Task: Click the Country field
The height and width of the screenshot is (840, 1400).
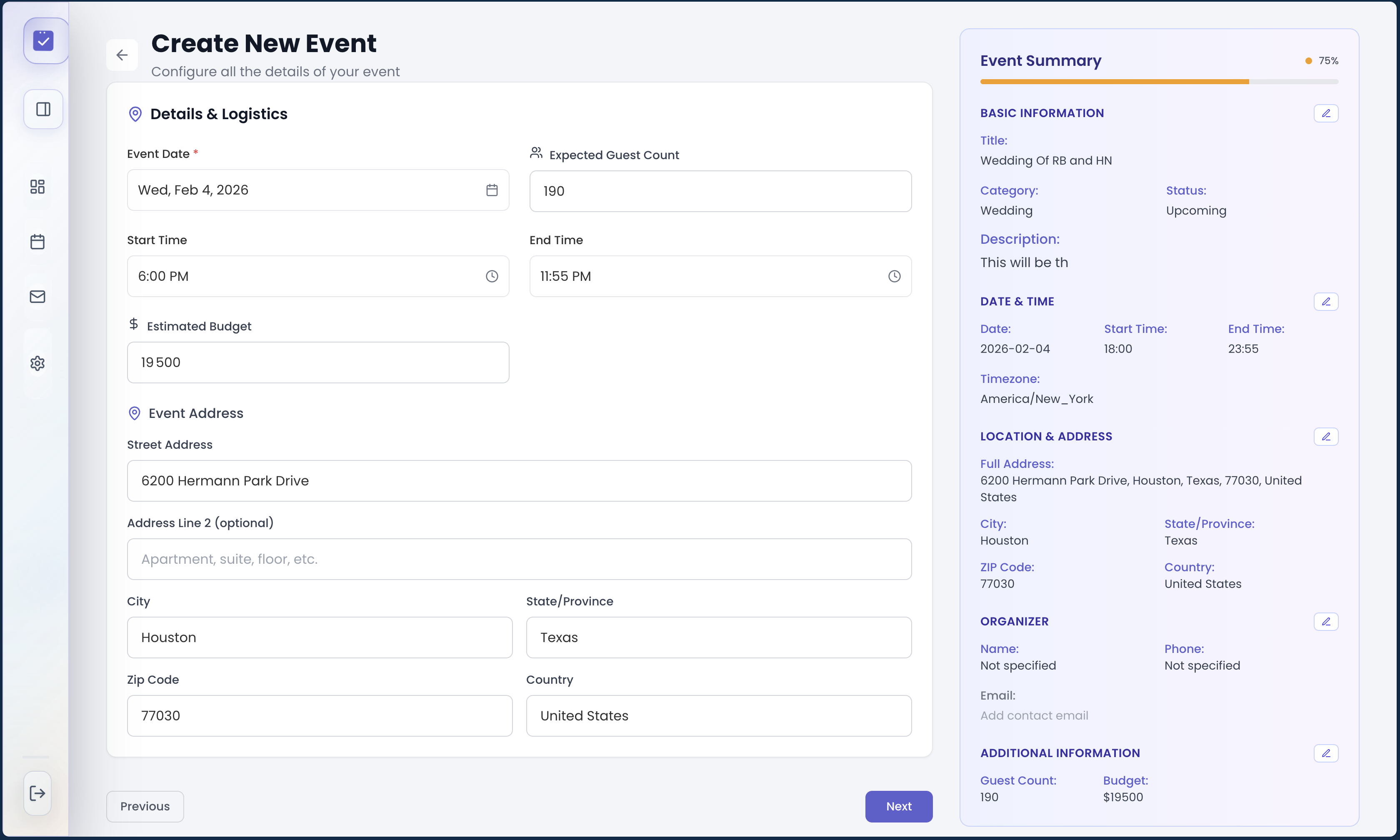Action: coord(719,715)
